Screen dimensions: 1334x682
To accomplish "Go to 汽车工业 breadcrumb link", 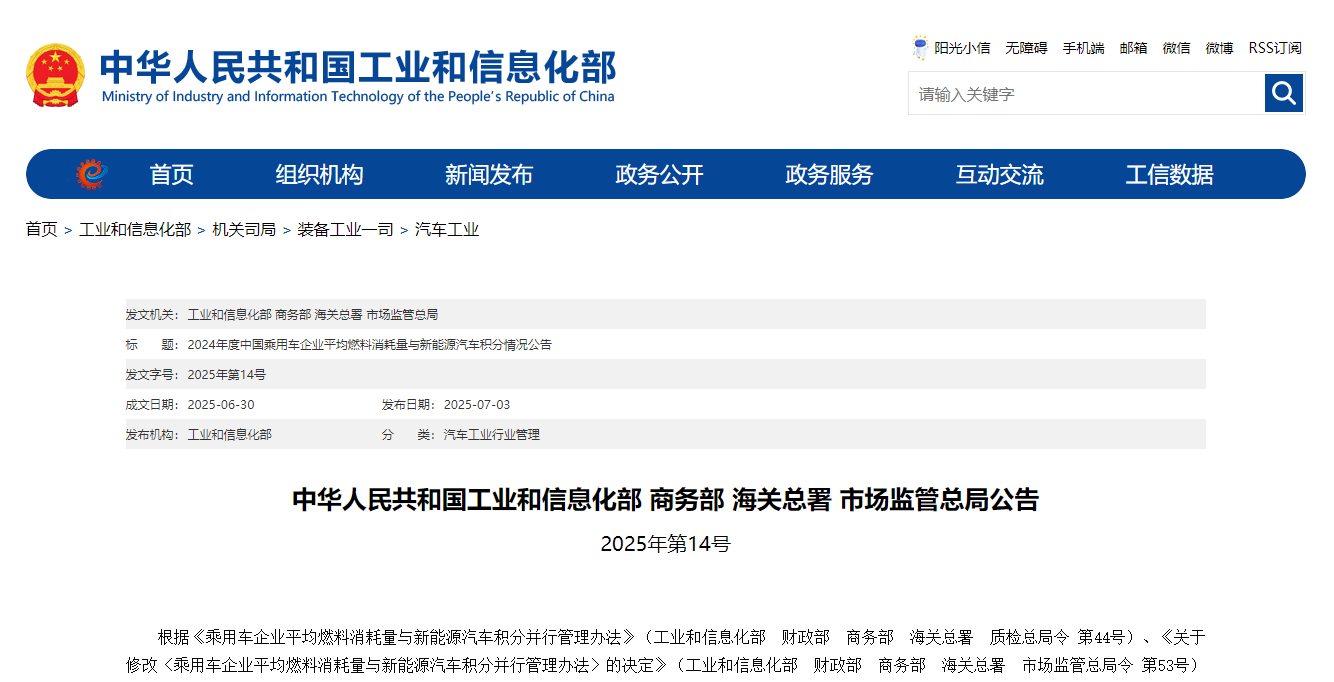I will pos(447,229).
